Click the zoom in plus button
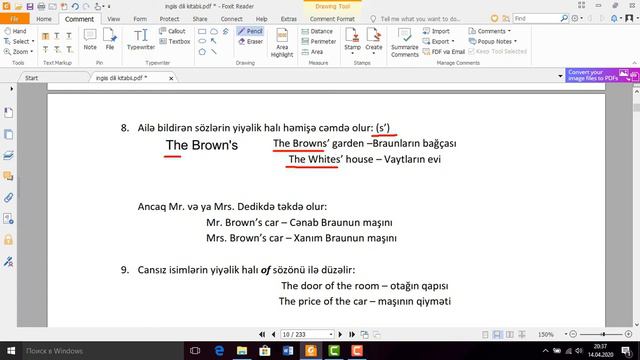Image resolution: width=640 pixels, height=360 pixels. pyautogui.click(x=628, y=334)
